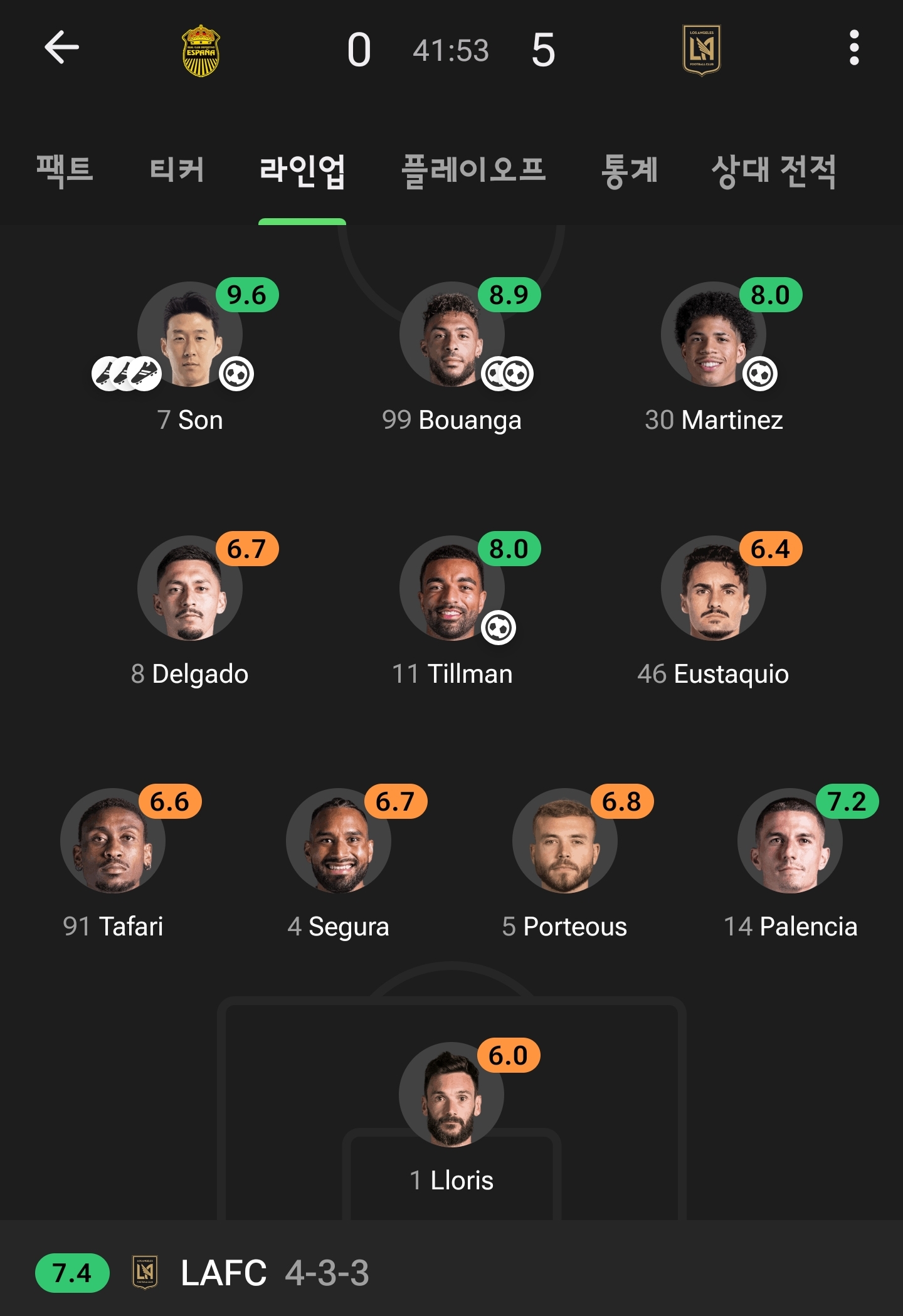The height and width of the screenshot is (1316, 903).
Task: Open Son's player photo
Action: pyautogui.click(x=190, y=335)
